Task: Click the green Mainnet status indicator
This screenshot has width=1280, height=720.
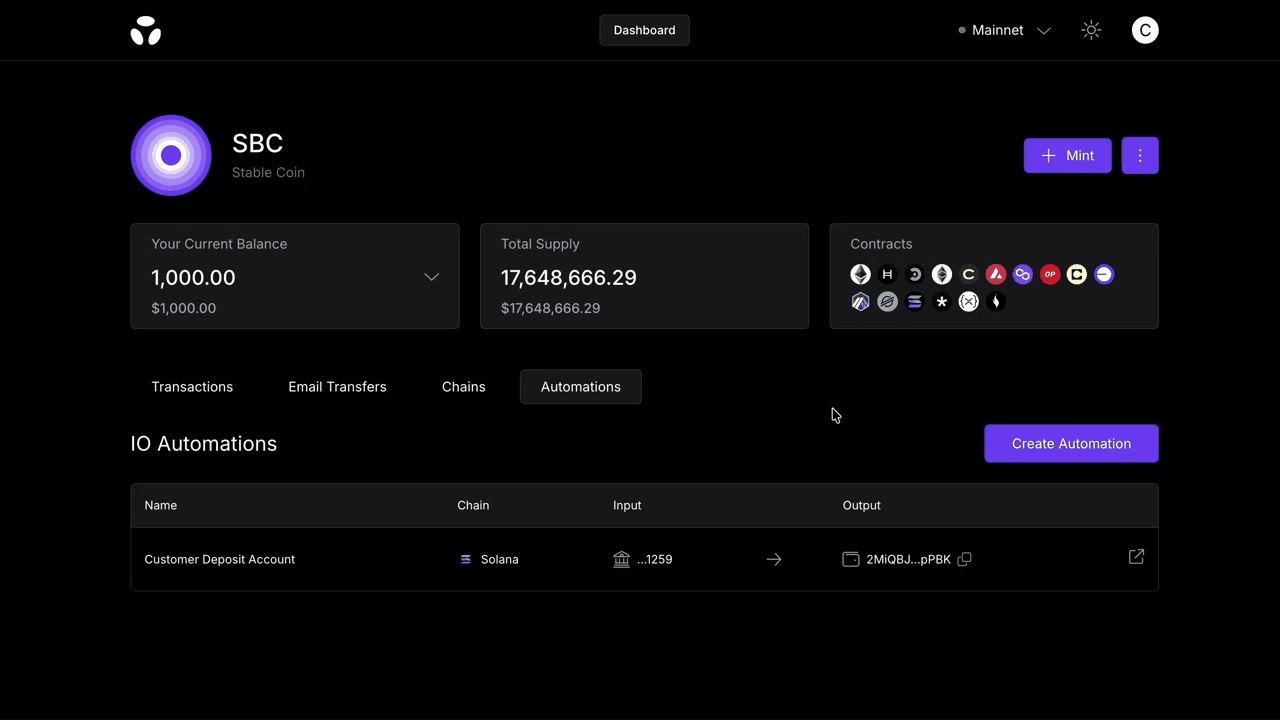Action: (961, 30)
